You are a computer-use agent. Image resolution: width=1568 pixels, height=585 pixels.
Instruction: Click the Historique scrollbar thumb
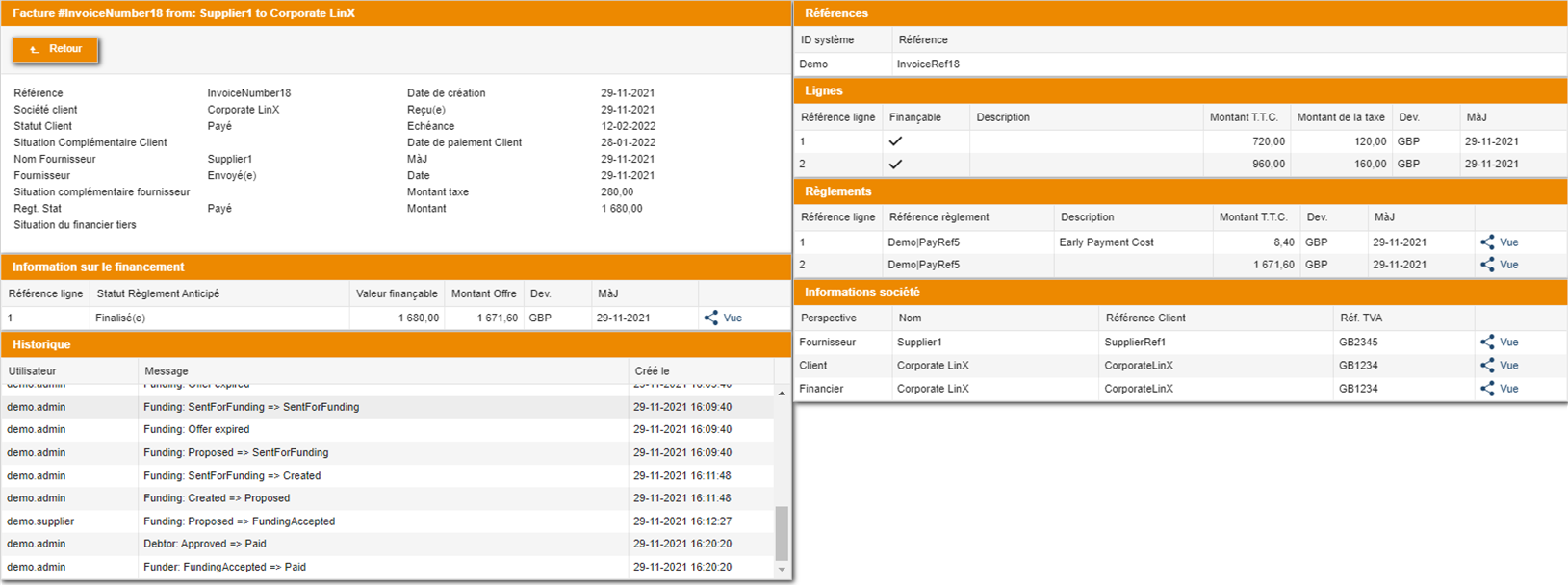click(782, 532)
